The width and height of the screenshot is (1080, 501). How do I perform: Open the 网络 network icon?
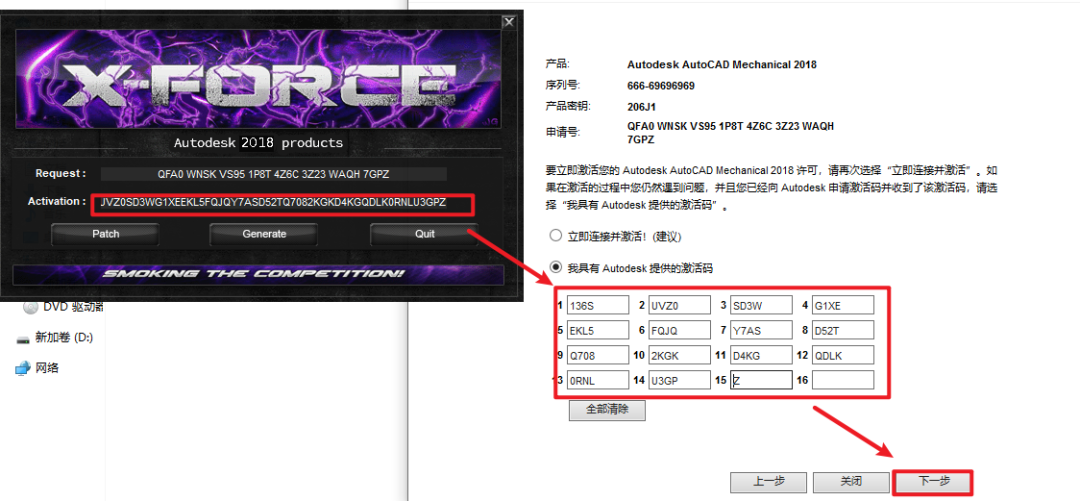click(x=23, y=368)
